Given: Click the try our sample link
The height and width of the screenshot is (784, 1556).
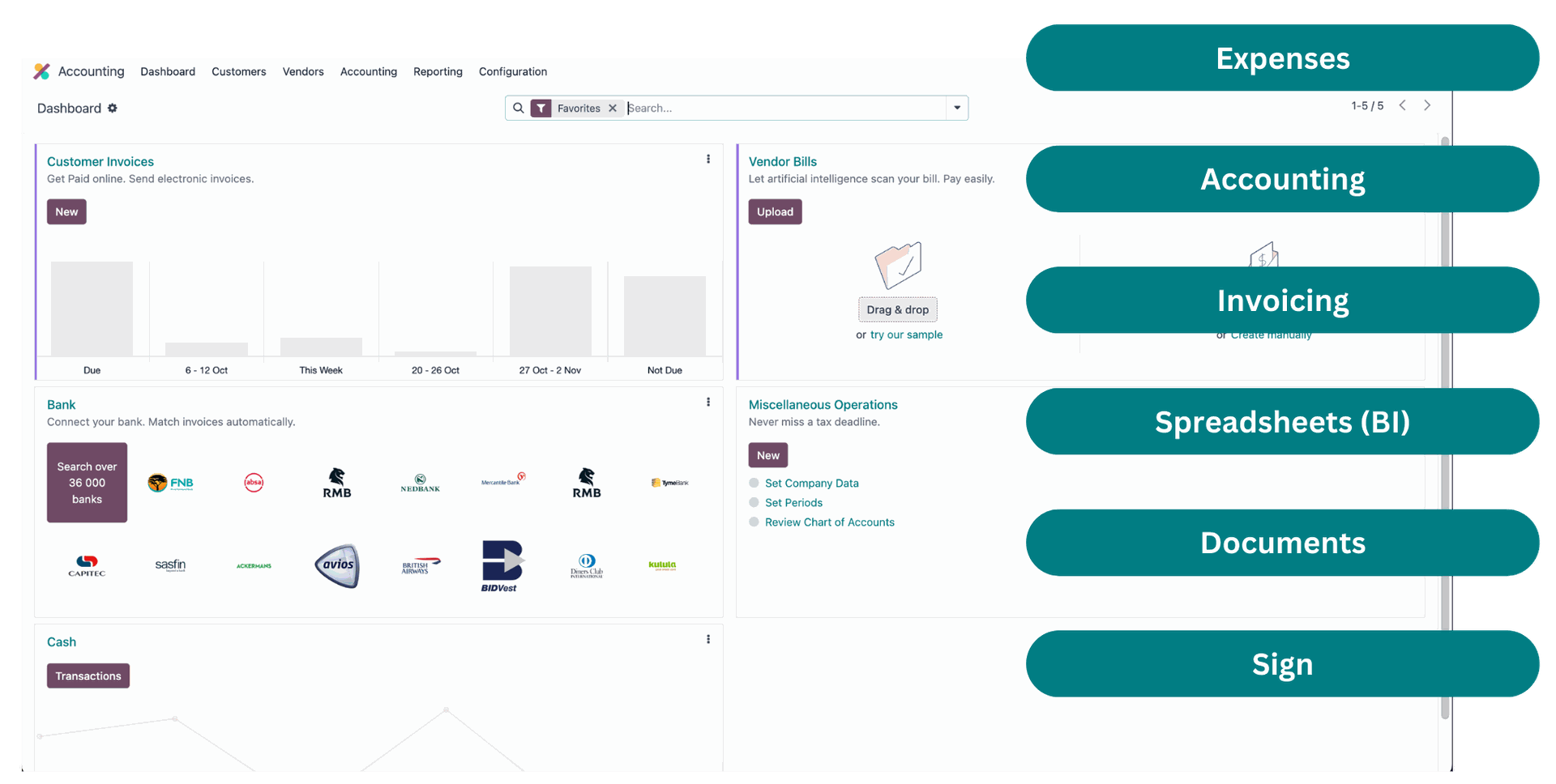Looking at the screenshot, I should 906,334.
